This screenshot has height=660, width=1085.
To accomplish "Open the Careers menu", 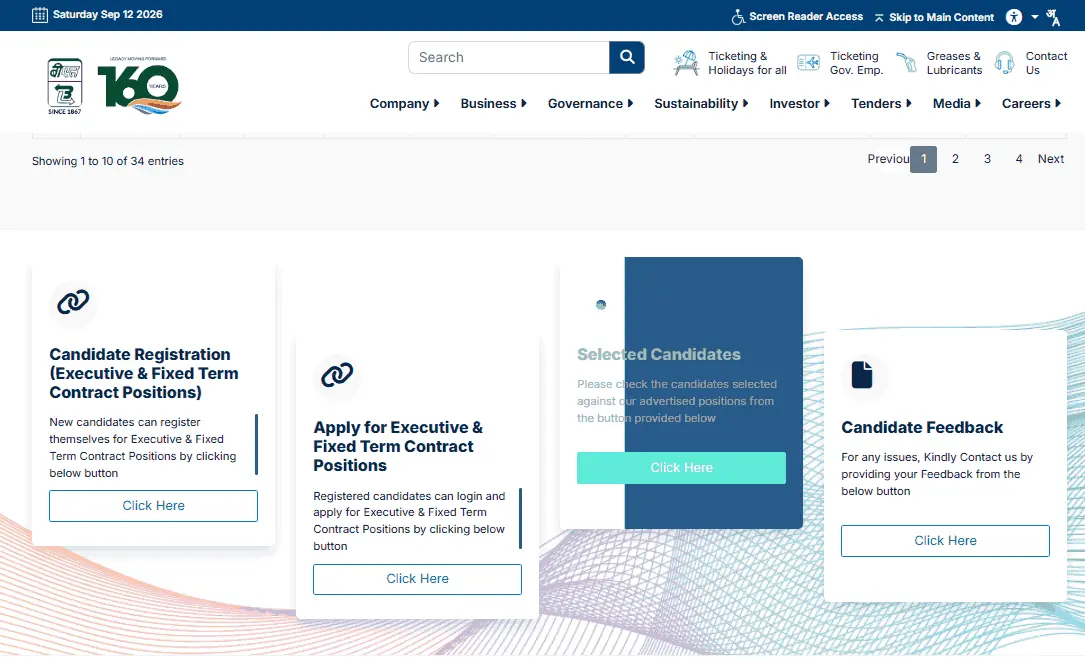I will pos(1026,103).
